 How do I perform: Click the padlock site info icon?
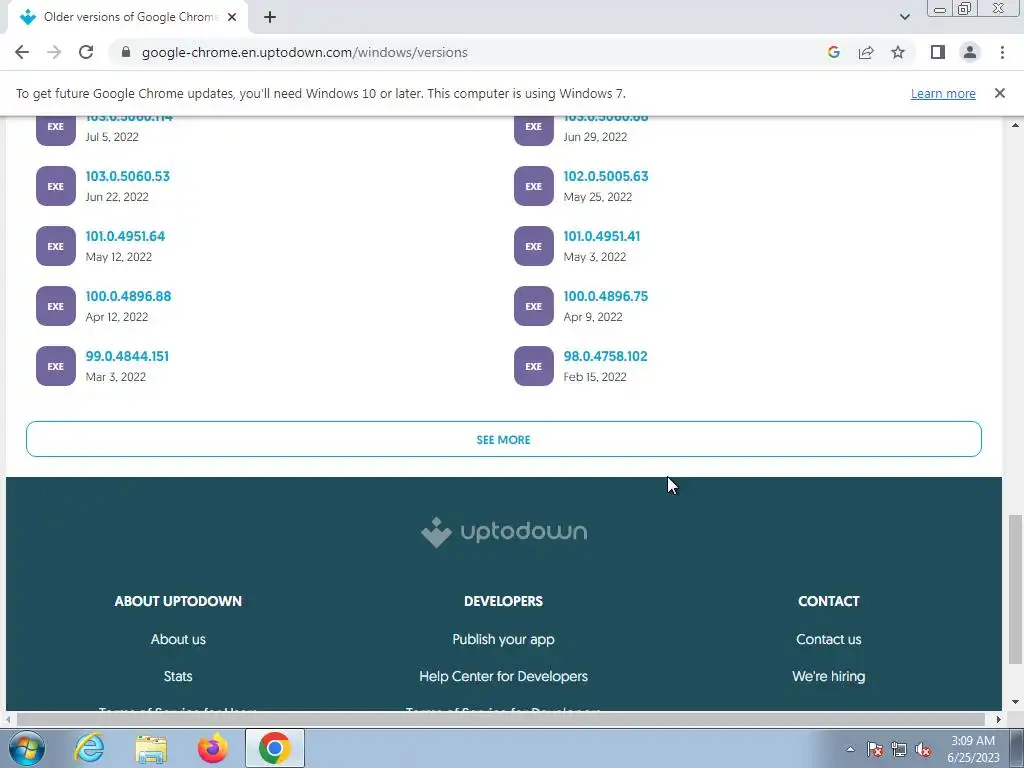pyautogui.click(x=126, y=52)
